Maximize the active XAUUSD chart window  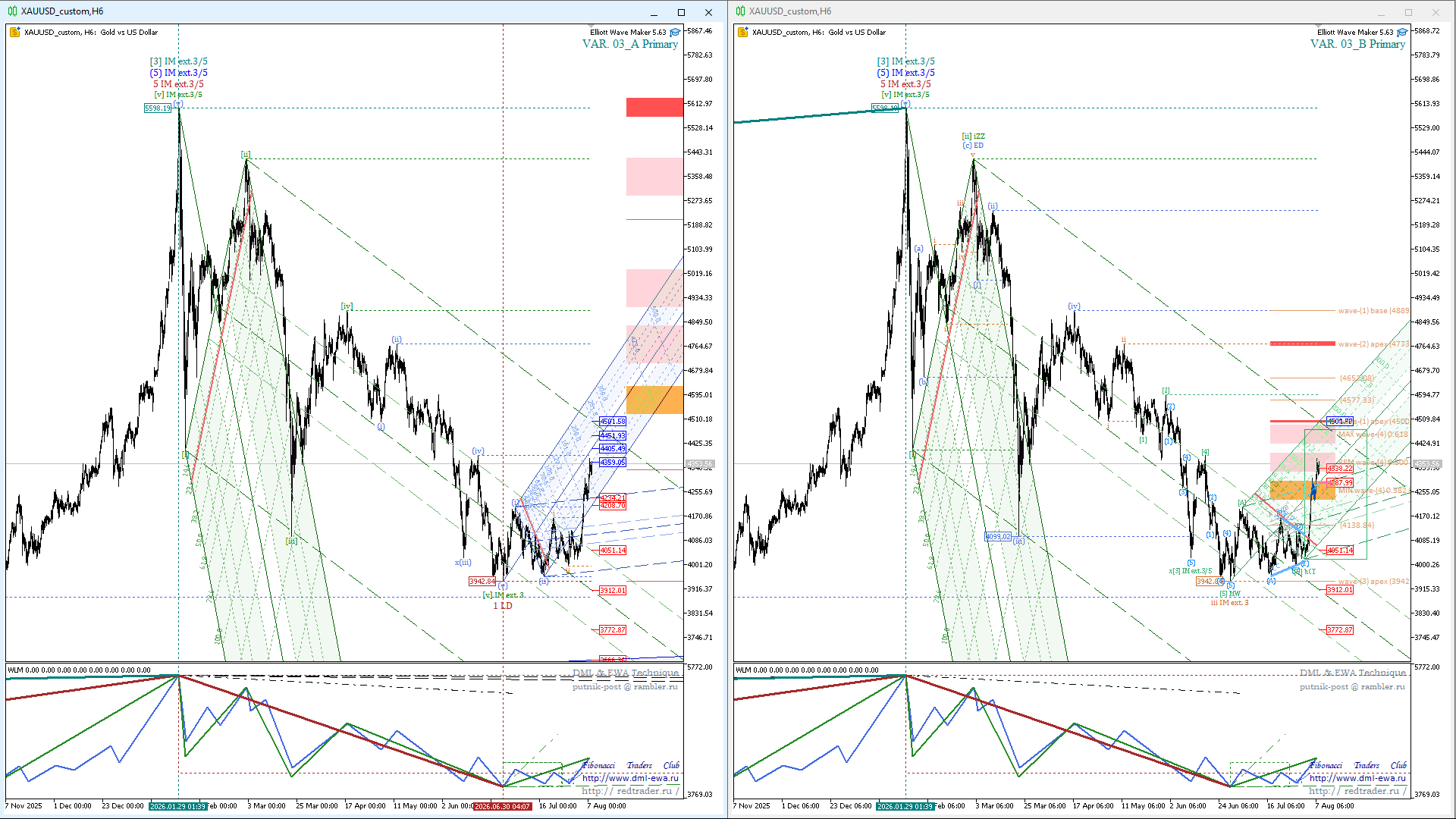coord(681,12)
